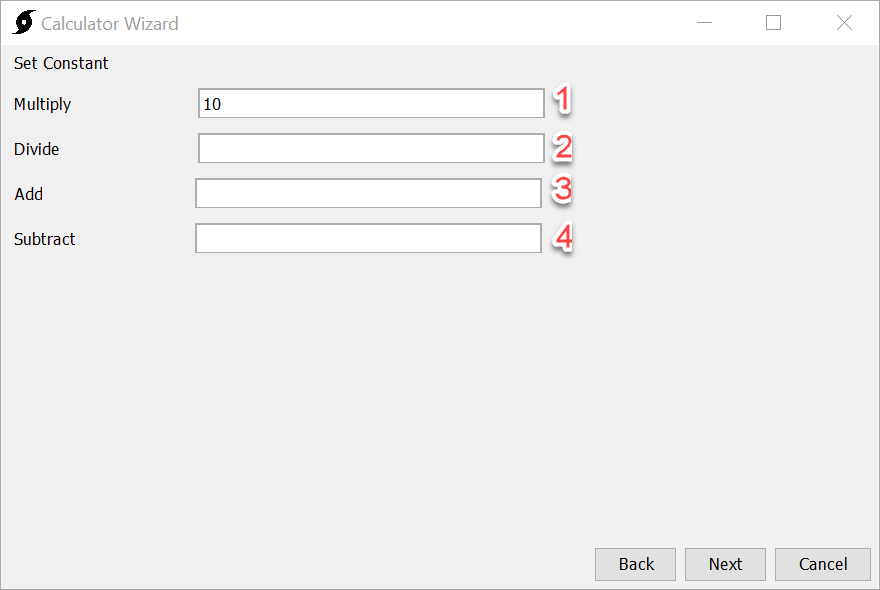Viewport: 880px width, 590px height.
Task: Click the red number 4 marker
Action: 563,238
